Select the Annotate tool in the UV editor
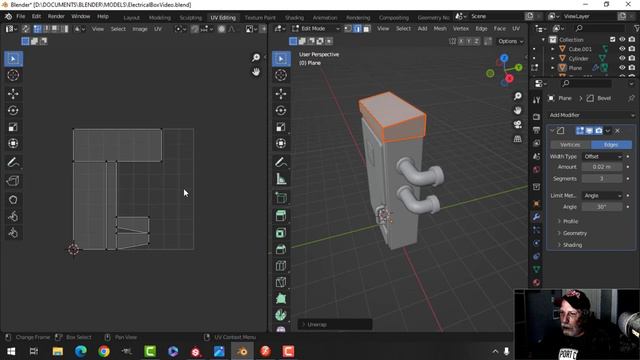This screenshot has width=640, height=360. tap(13, 162)
